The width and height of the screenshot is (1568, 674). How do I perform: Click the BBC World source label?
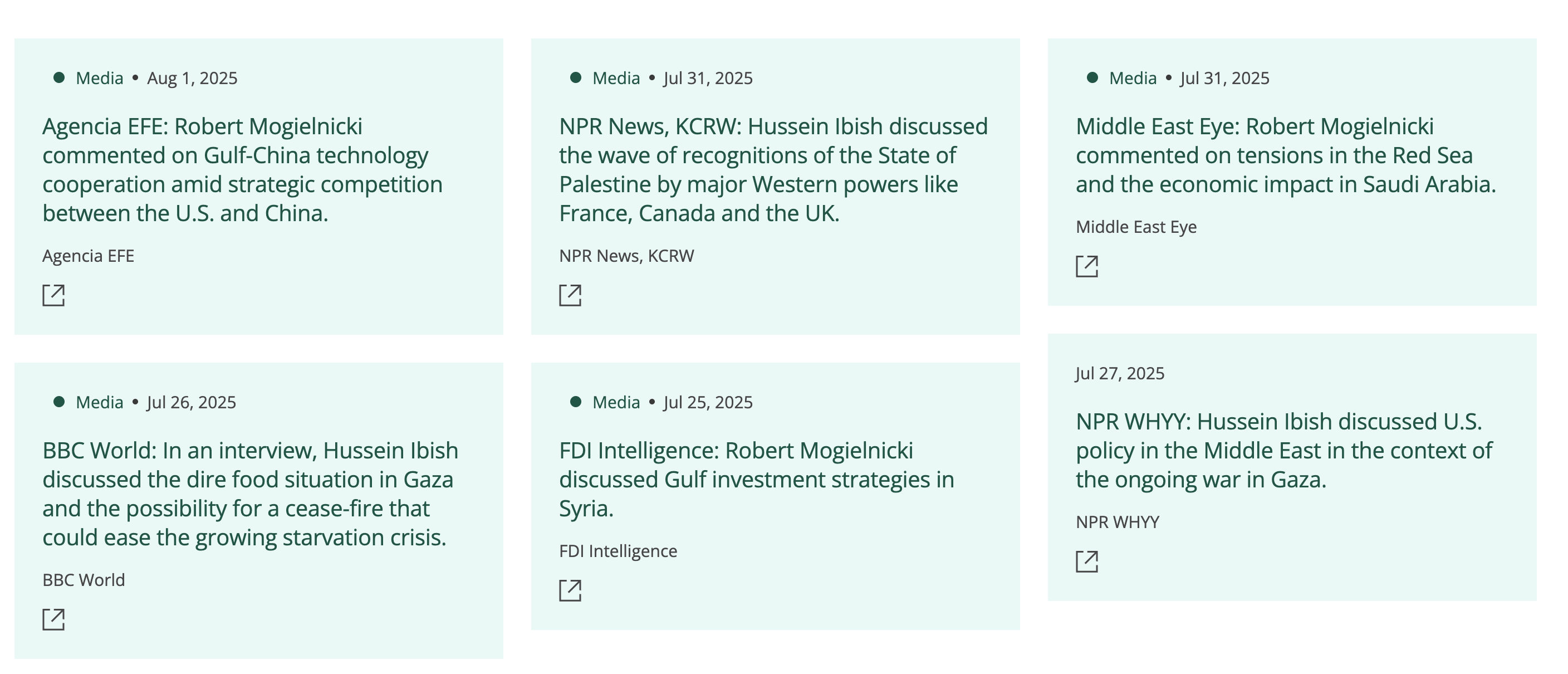click(84, 580)
